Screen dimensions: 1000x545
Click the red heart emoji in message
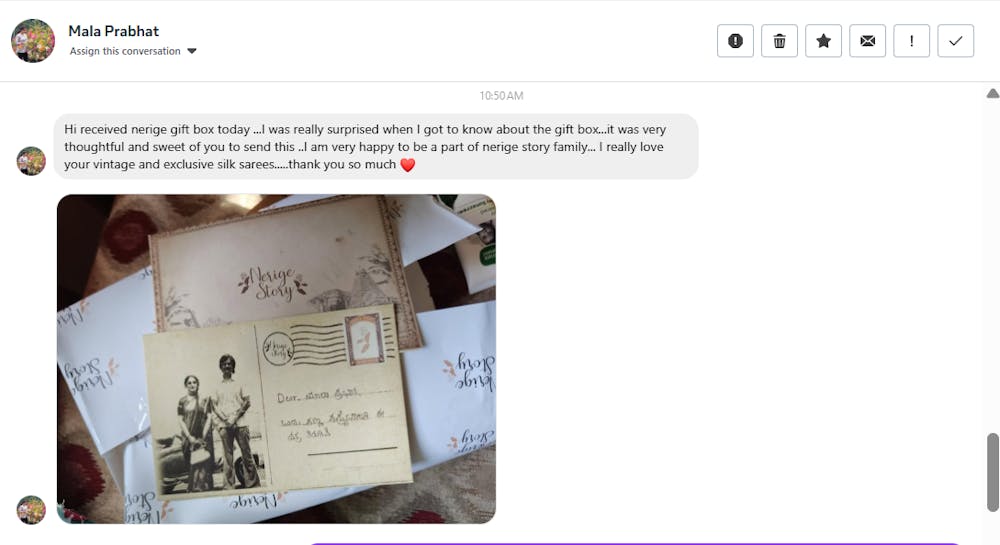pos(408,165)
